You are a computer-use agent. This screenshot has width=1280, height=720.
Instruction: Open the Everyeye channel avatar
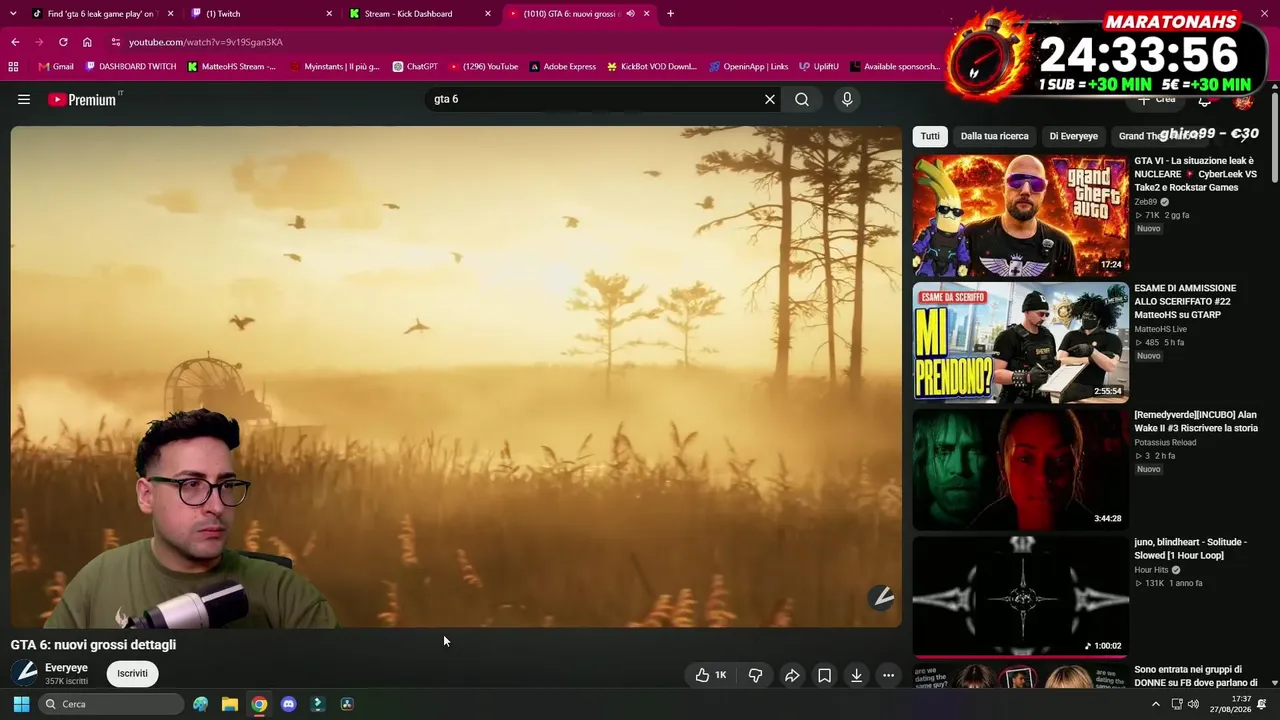[25, 673]
